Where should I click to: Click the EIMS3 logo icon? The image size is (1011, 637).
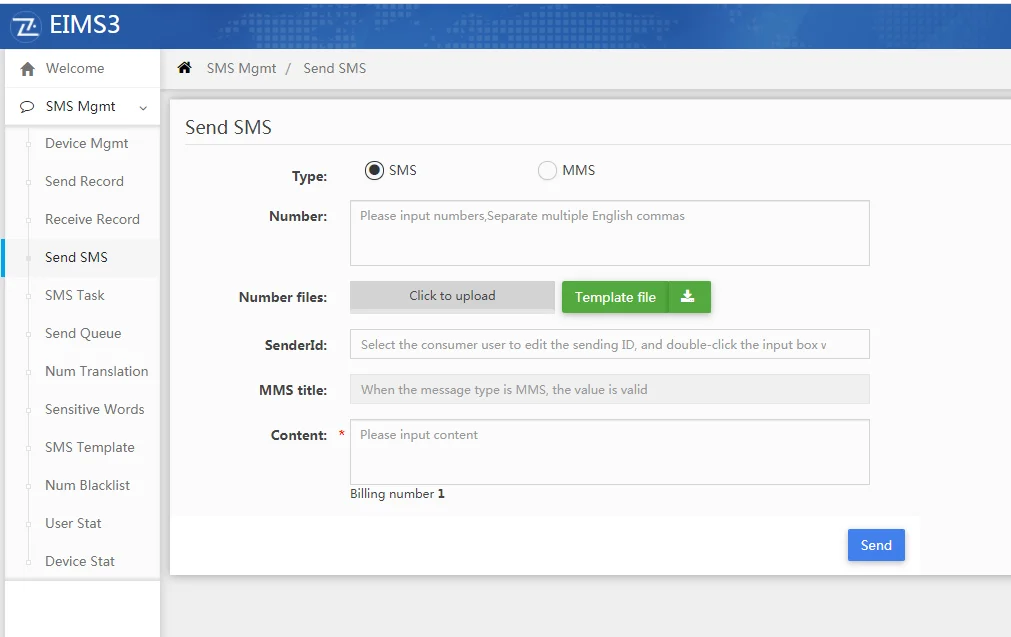coord(25,26)
